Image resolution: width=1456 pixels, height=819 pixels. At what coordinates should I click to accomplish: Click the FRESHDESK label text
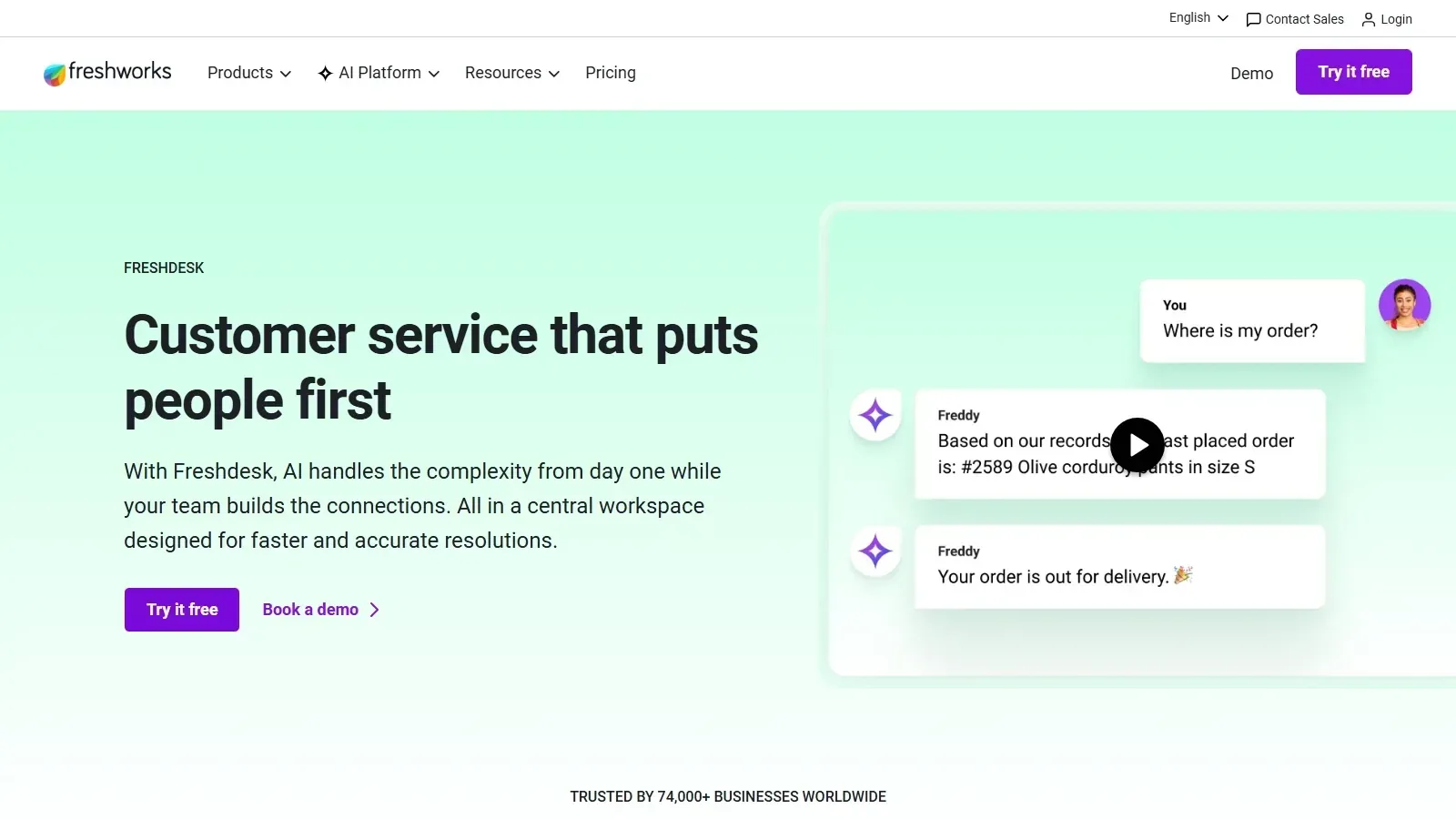(x=164, y=268)
